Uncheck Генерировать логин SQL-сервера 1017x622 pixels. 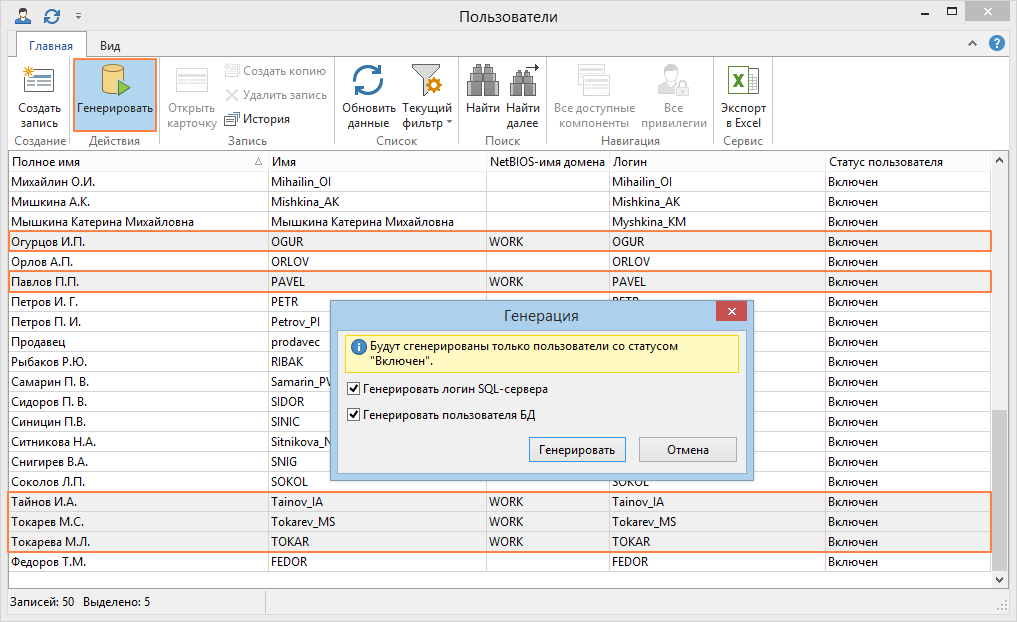(x=352, y=389)
